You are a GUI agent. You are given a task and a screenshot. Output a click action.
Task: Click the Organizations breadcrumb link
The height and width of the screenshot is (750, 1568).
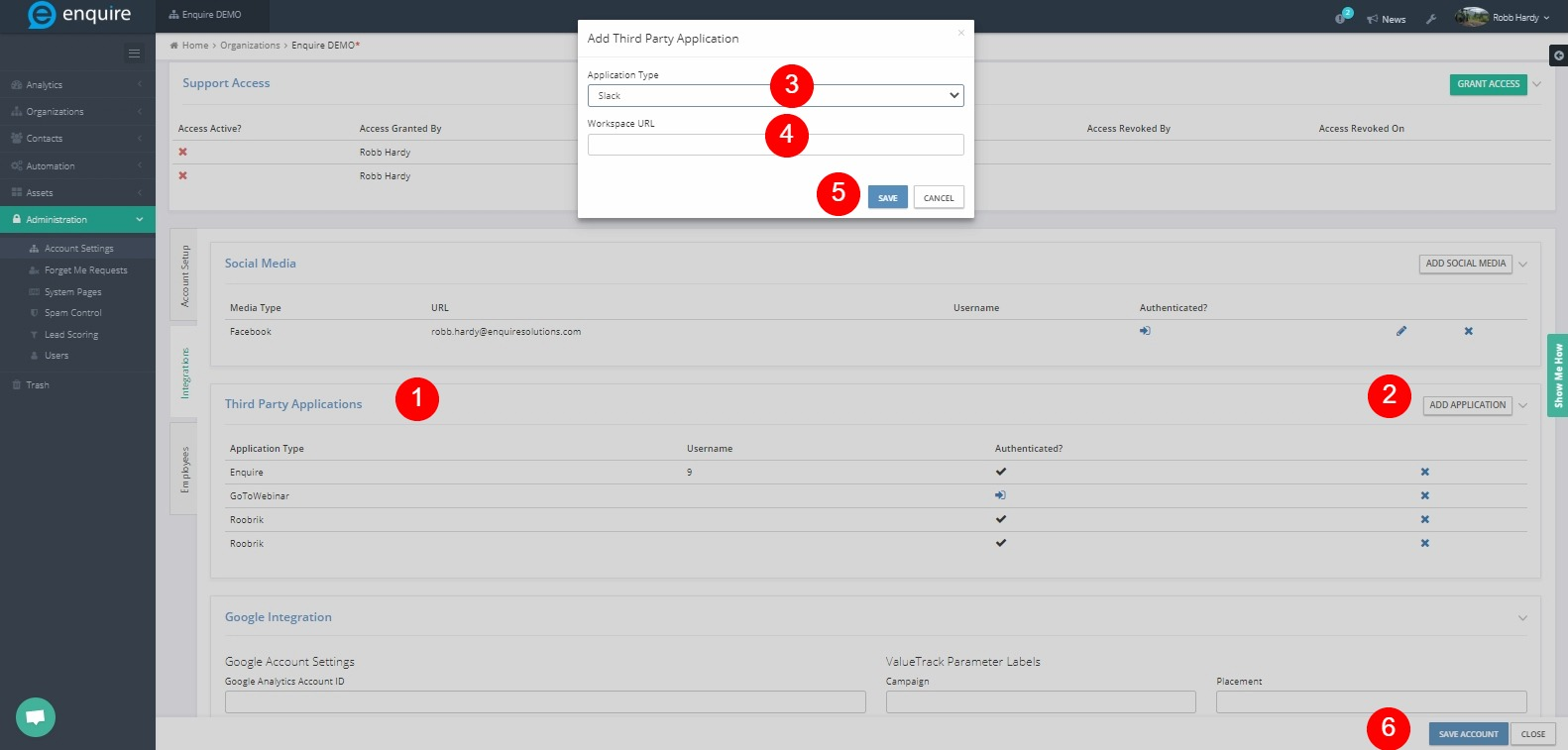tap(250, 46)
